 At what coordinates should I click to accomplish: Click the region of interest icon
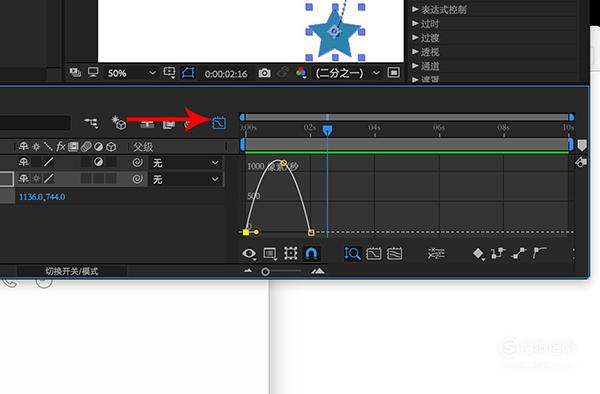pos(393,72)
